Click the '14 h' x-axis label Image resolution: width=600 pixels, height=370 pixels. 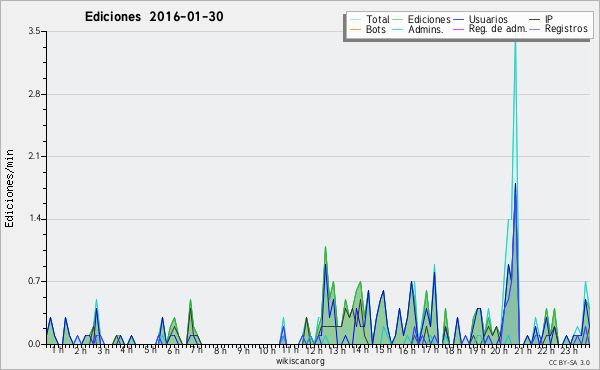pos(360,350)
